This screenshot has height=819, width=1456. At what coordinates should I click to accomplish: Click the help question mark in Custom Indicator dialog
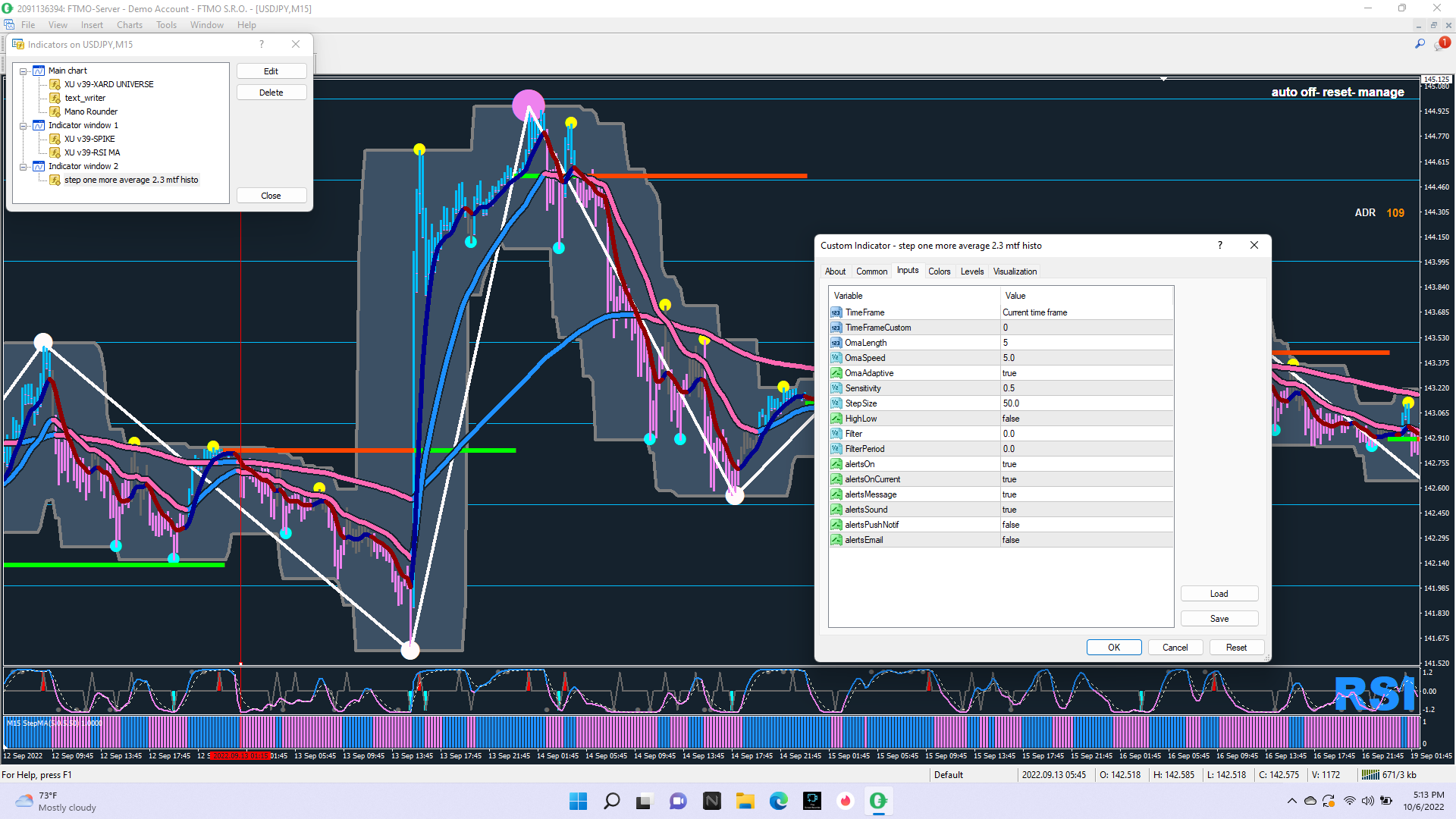1219,245
